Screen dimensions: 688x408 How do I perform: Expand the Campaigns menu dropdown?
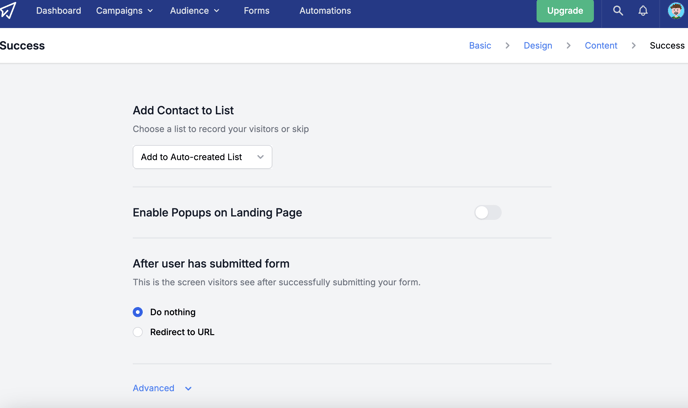[x=125, y=11]
